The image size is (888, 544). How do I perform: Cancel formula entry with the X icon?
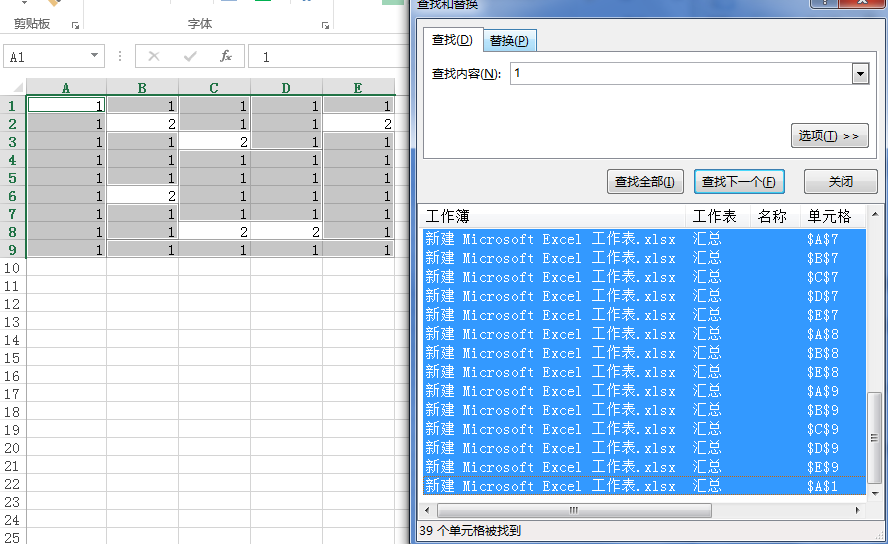point(153,56)
